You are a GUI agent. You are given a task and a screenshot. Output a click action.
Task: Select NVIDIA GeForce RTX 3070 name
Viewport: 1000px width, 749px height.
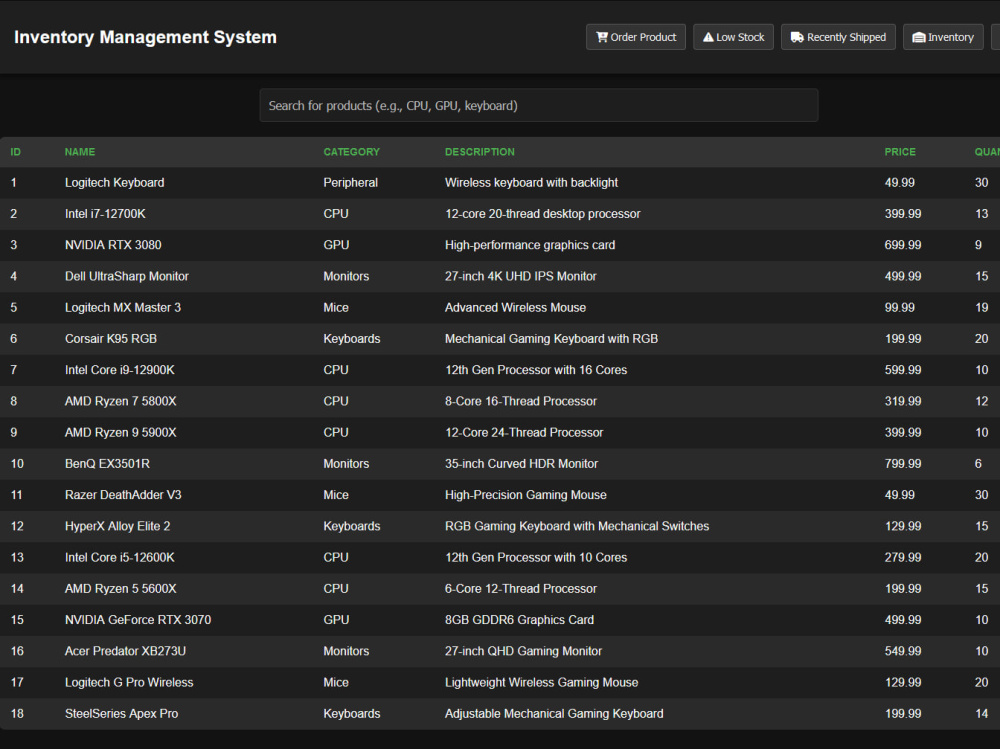(138, 620)
